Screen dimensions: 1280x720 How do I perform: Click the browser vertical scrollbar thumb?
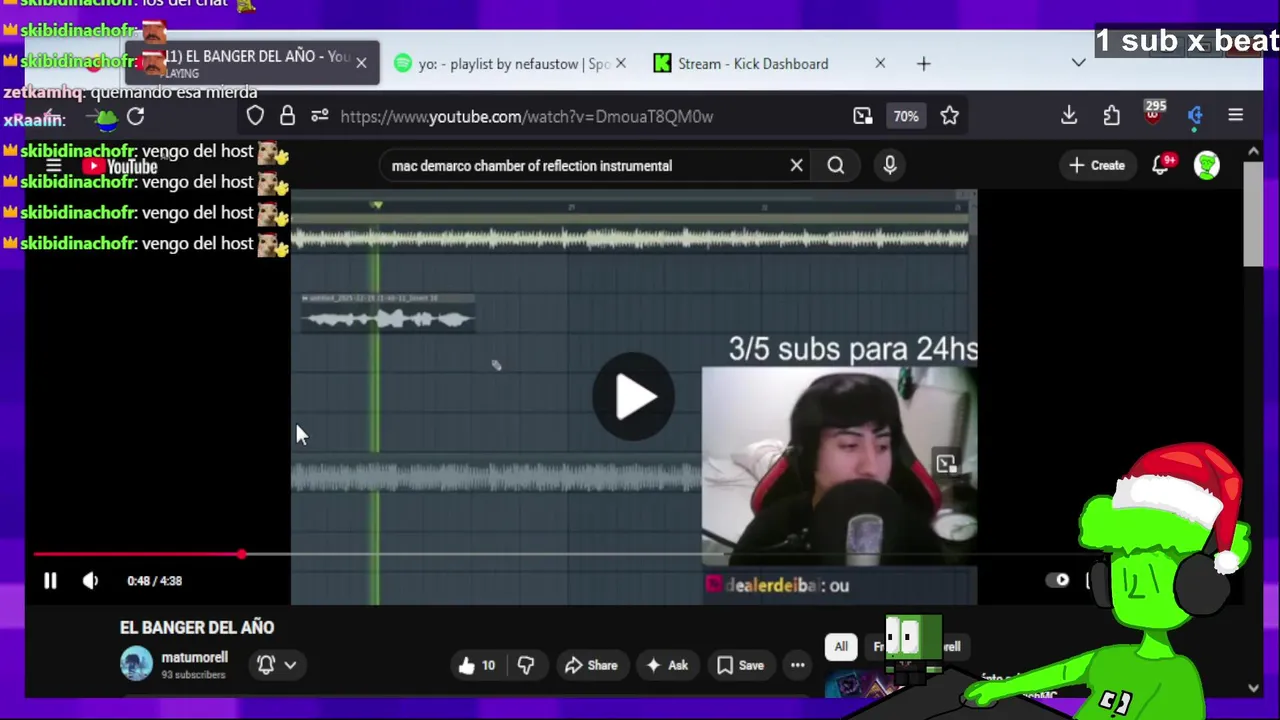point(1254,212)
